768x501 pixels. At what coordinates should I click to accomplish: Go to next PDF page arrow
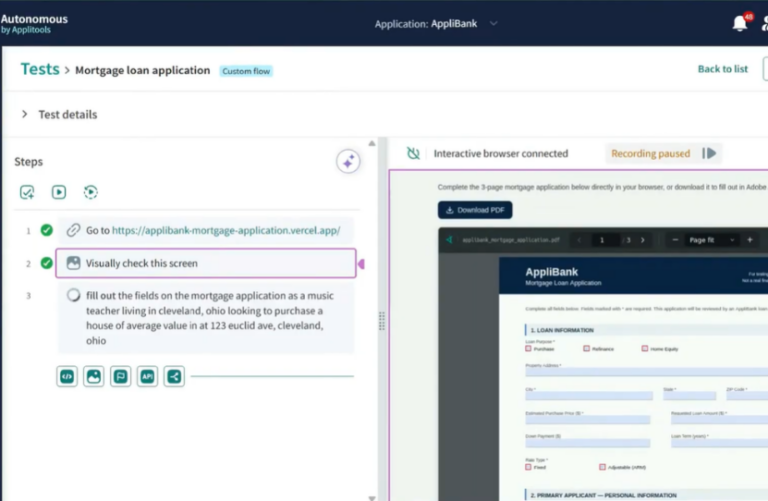pyautogui.click(x=643, y=240)
